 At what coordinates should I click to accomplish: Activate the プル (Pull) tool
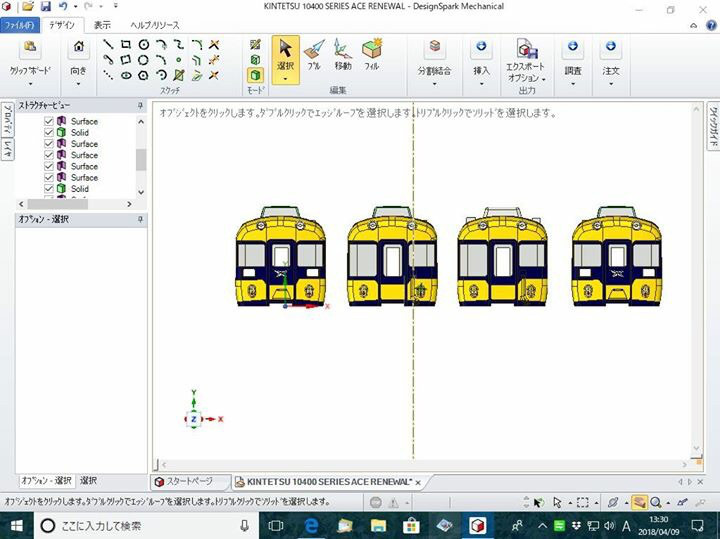click(314, 55)
